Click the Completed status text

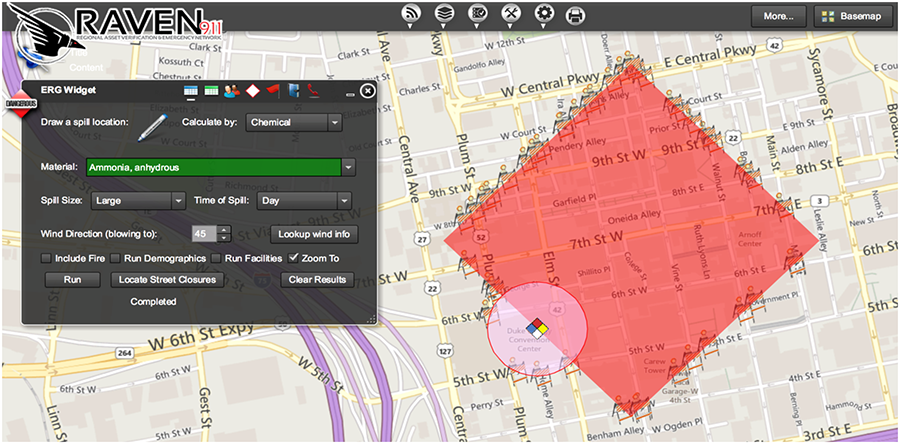pos(153,302)
